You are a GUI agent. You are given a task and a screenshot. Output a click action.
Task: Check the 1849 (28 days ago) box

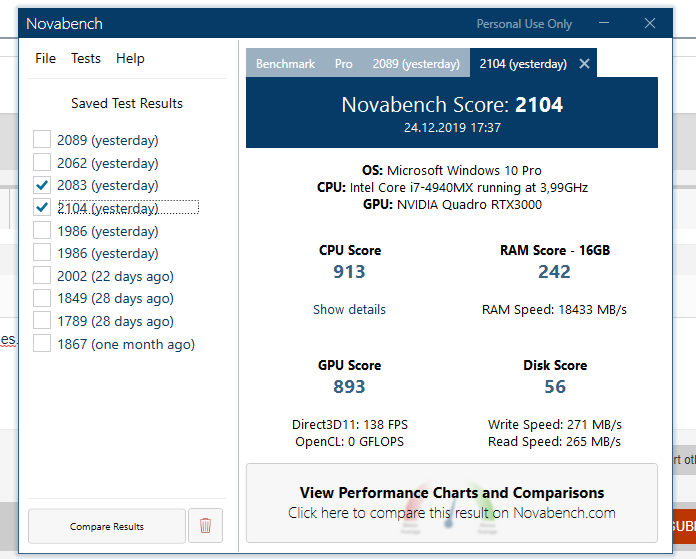42,298
